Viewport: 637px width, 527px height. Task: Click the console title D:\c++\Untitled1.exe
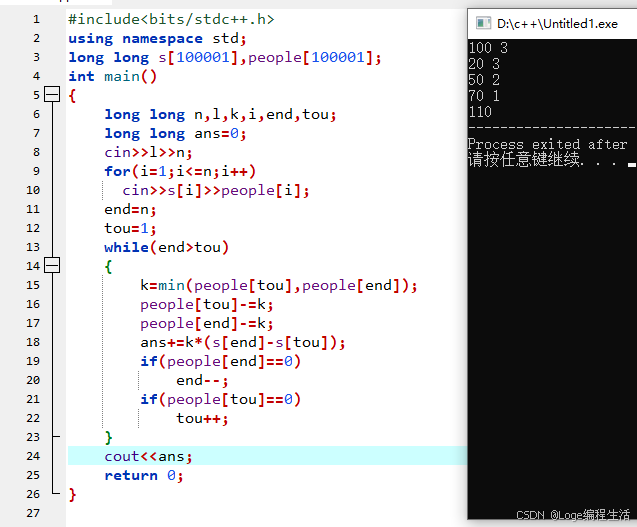pyautogui.click(x=557, y=24)
